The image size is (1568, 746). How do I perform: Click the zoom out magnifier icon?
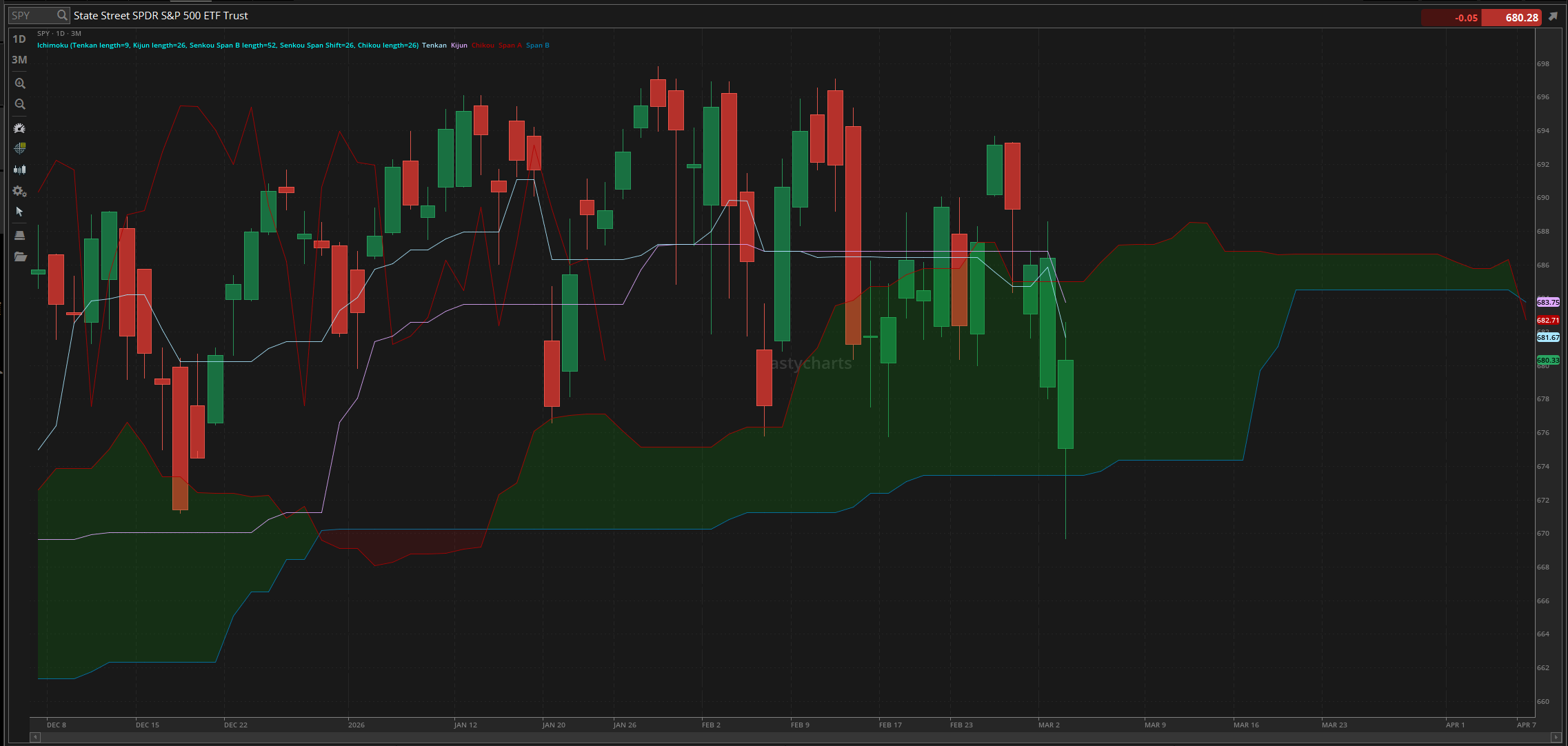click(20, 104)
